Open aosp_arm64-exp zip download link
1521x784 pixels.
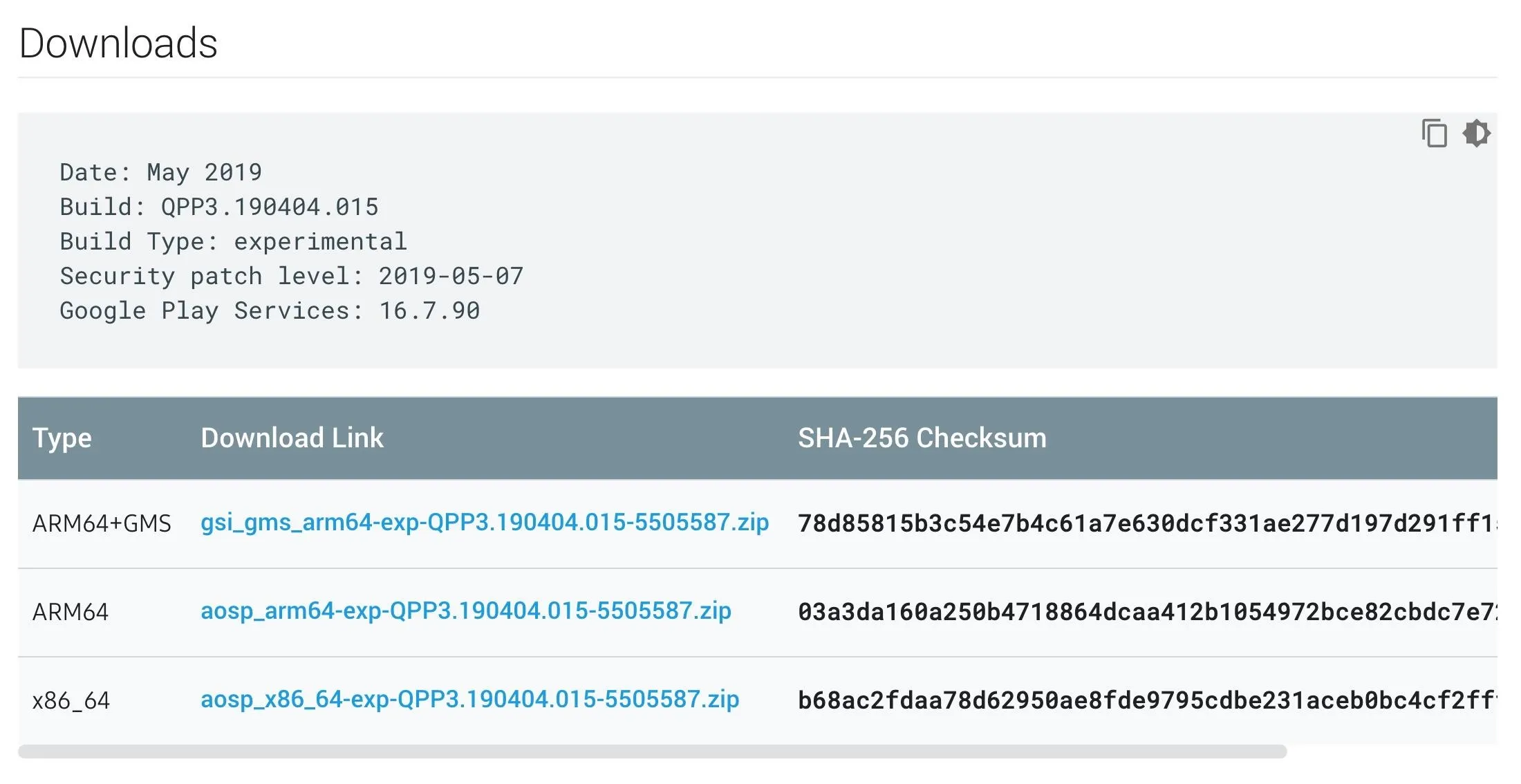466,611
